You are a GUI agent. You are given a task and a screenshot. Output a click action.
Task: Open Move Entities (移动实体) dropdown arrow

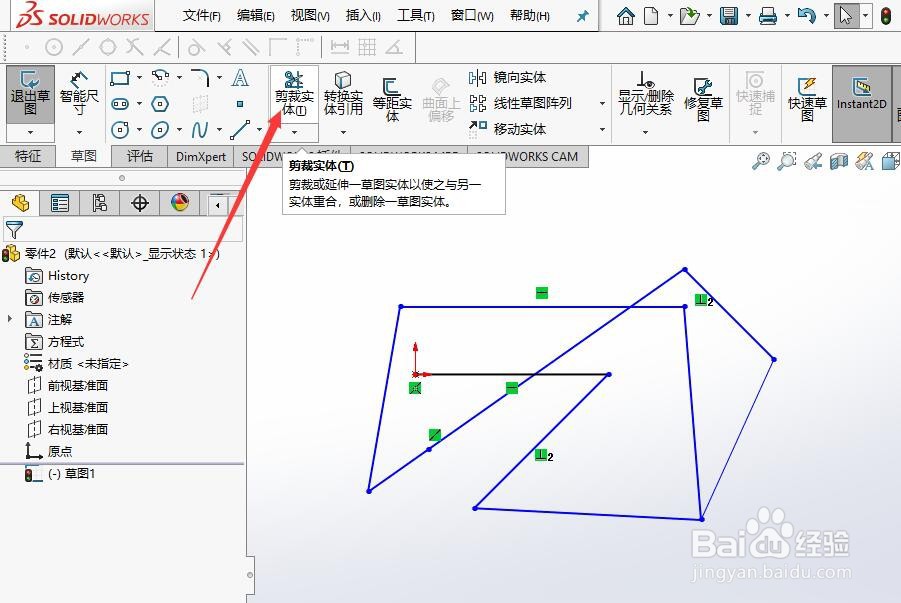pos(602,129)
